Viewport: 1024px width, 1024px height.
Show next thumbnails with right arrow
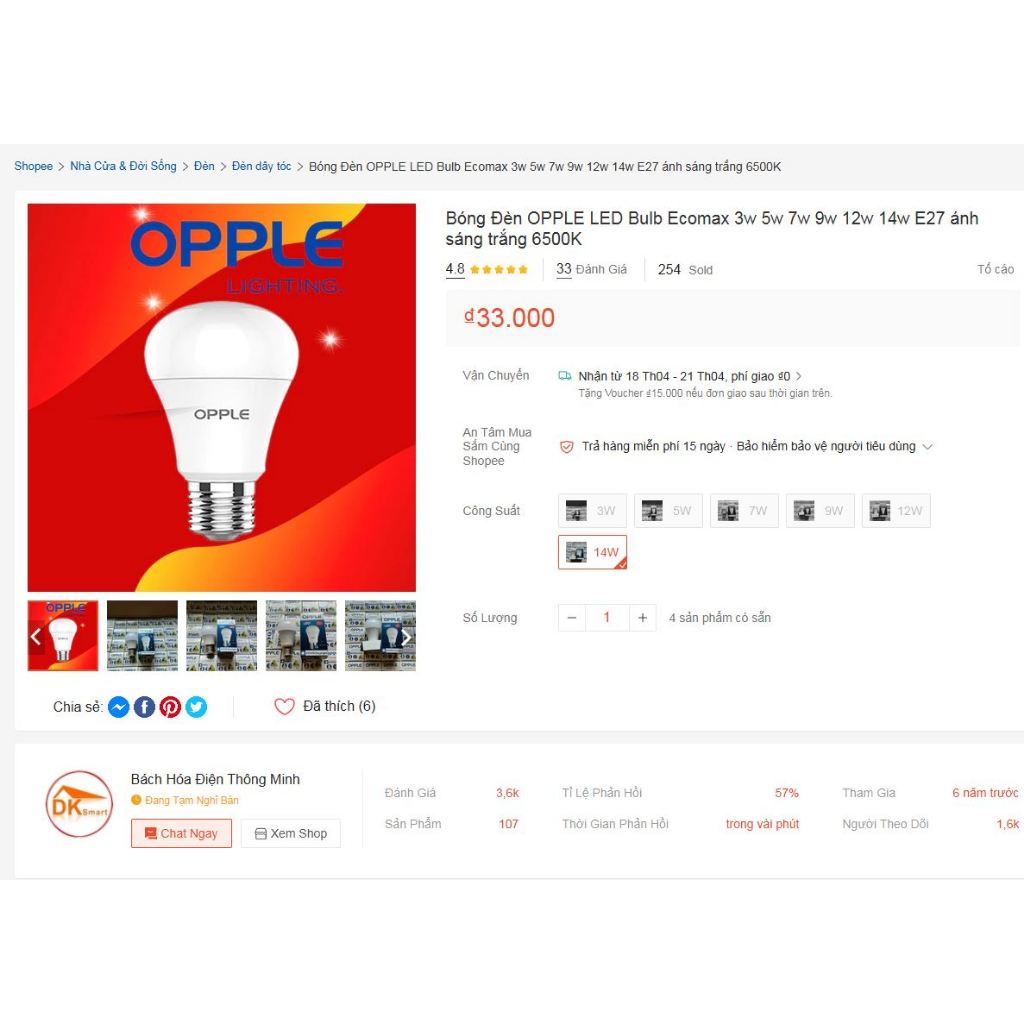pyautogui.click(x=406, y=637)
